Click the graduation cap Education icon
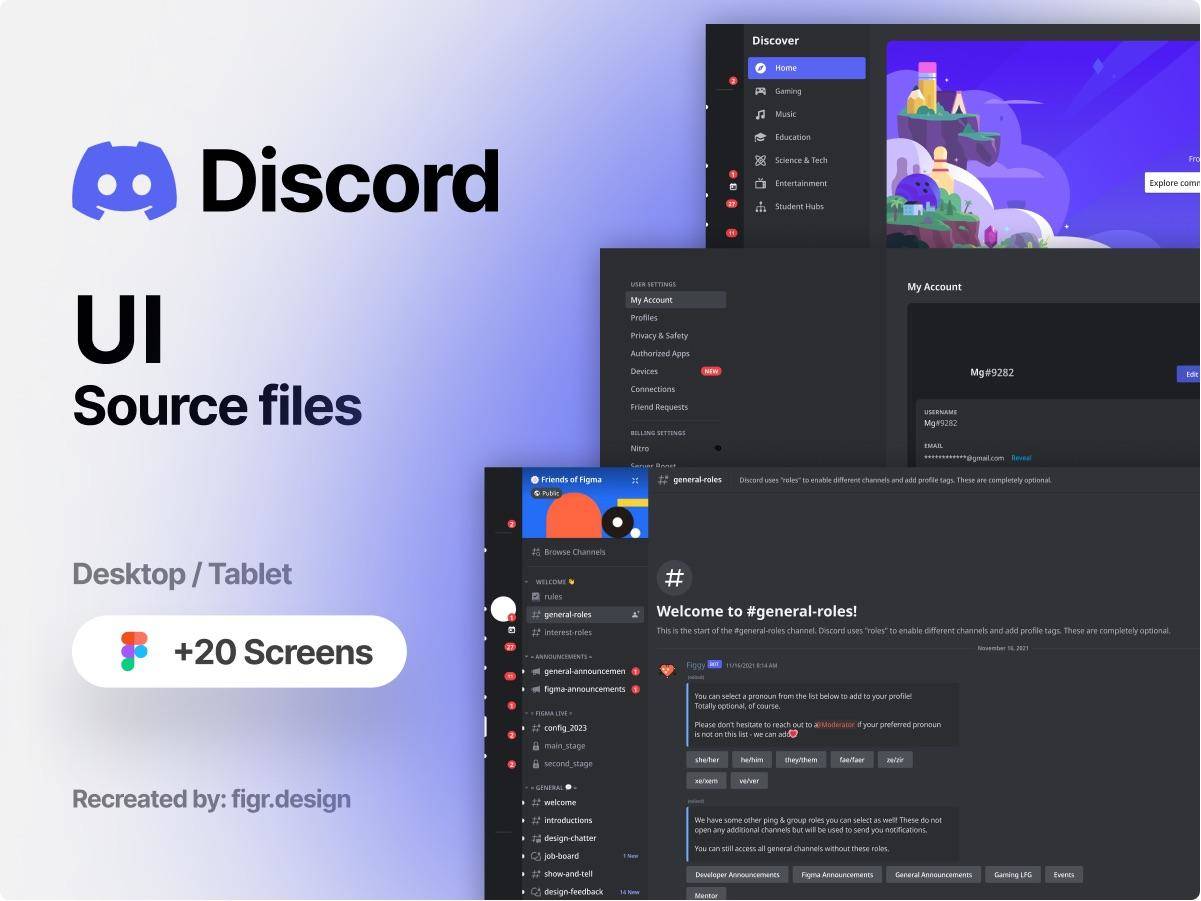 [x=760, y=137]
